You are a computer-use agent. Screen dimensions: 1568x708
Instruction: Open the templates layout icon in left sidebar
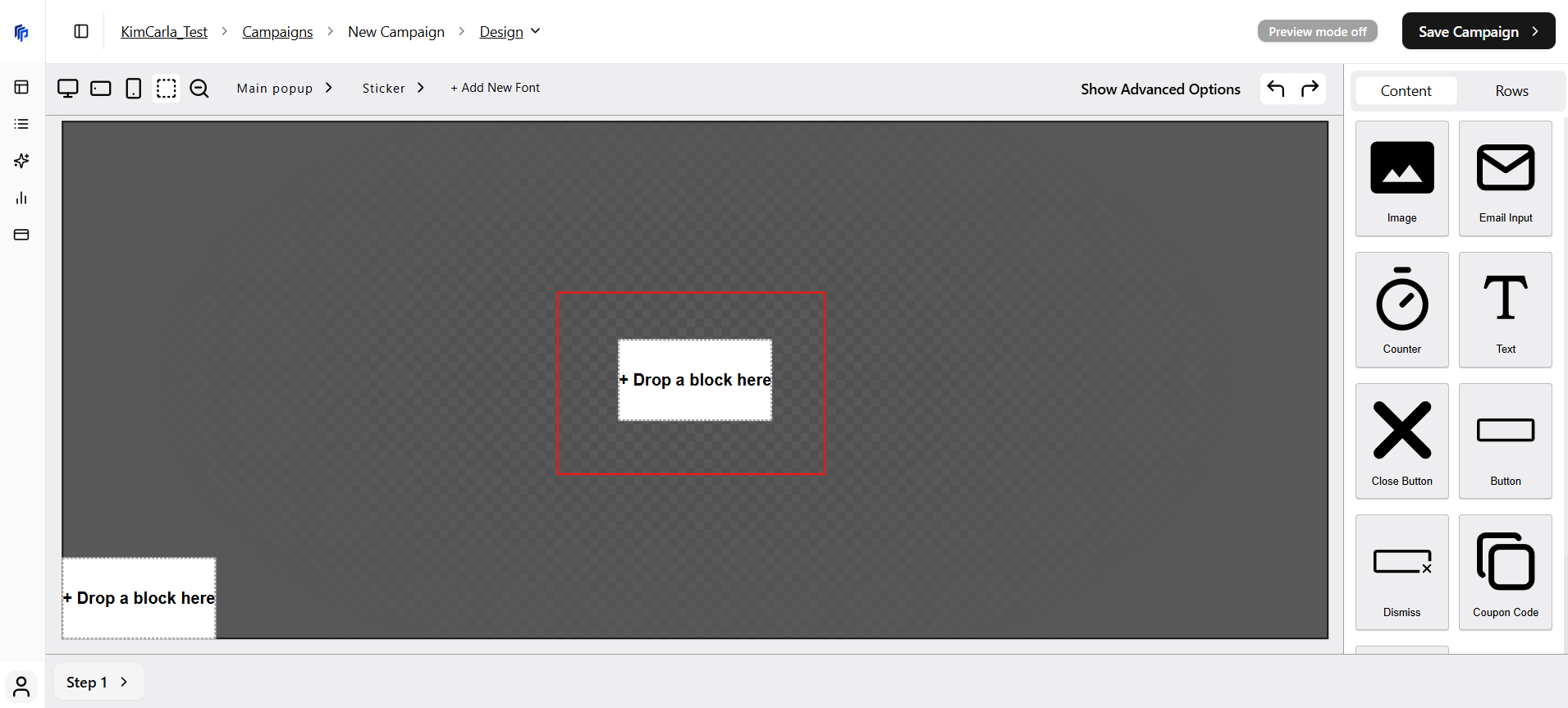(21, 87)
